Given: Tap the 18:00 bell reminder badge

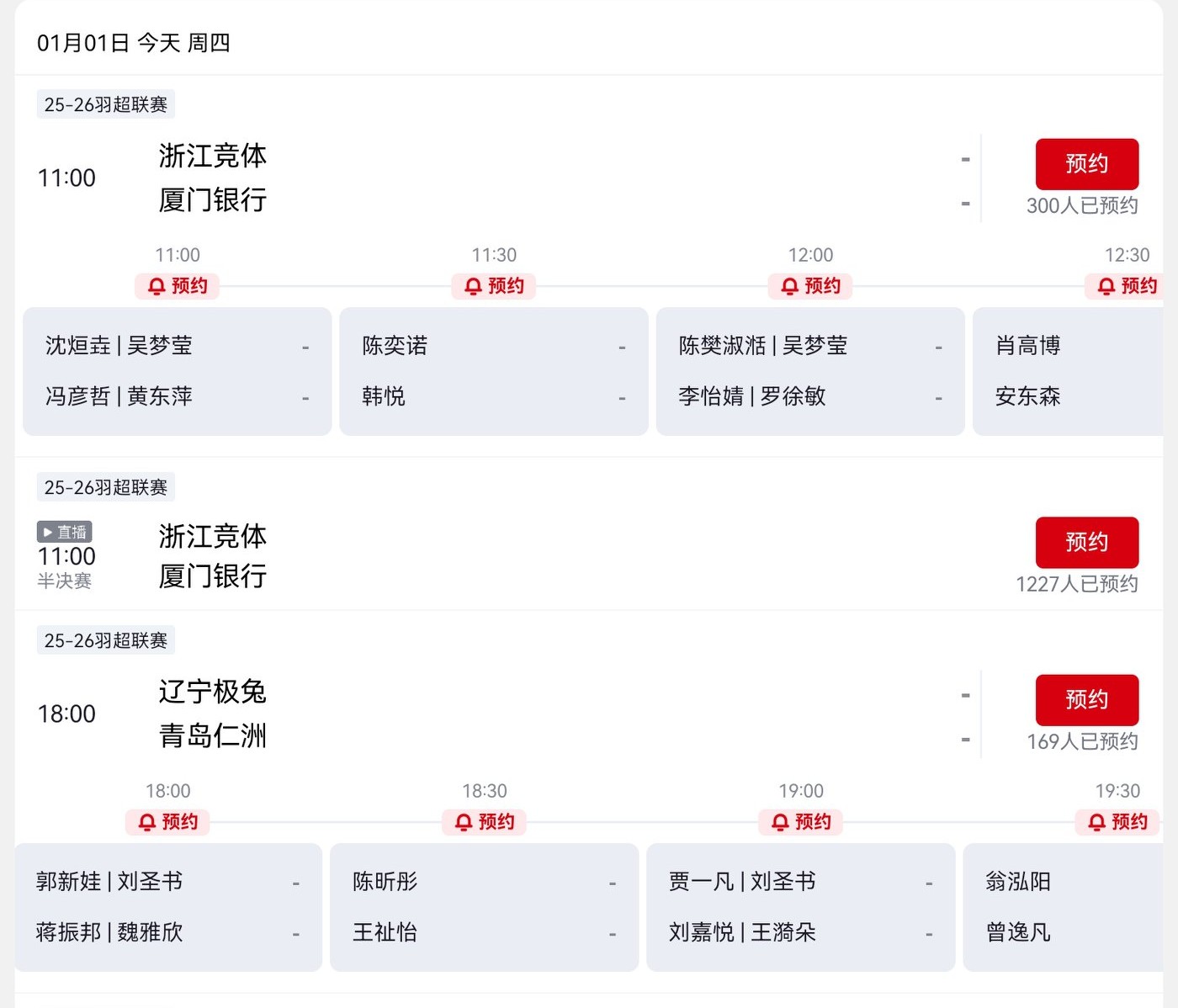Looking at the screenshot, I should tap(167, 822).
